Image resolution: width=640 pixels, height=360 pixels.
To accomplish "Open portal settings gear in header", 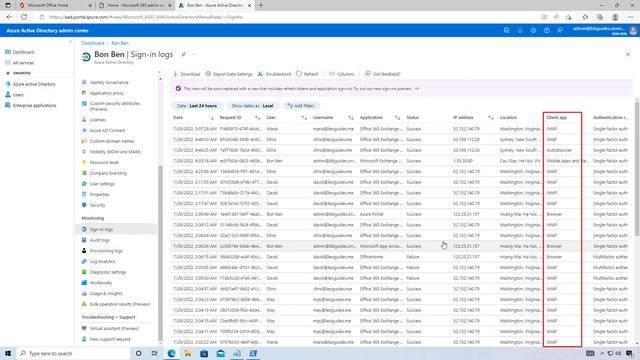I will click(x=533, y=31).
